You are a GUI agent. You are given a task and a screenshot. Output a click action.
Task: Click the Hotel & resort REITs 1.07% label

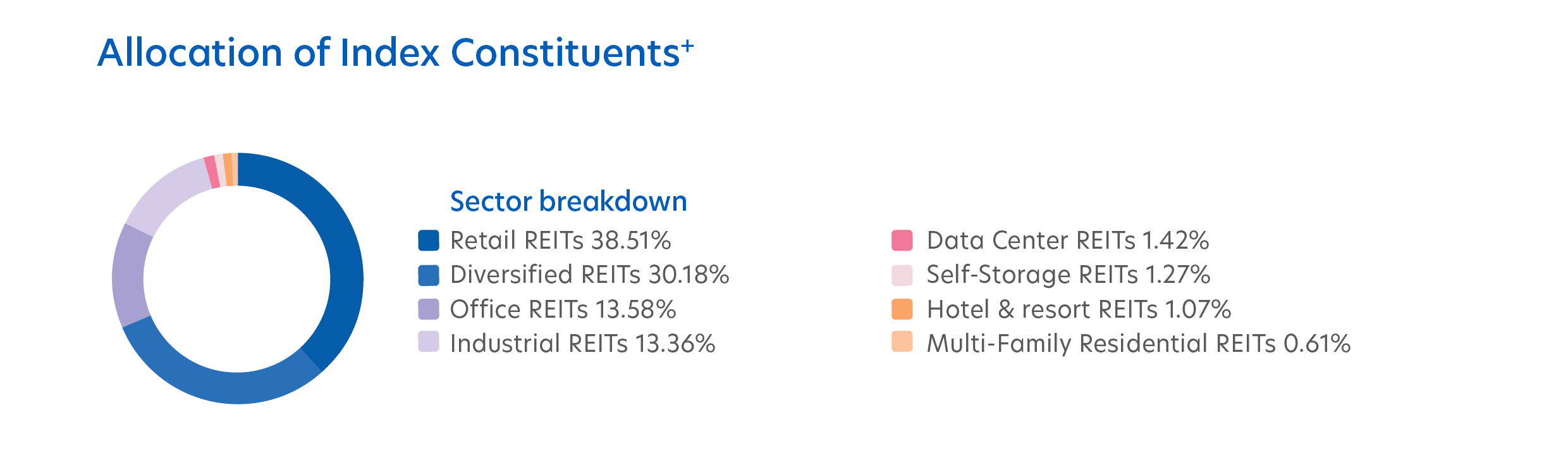point(1079,309)
